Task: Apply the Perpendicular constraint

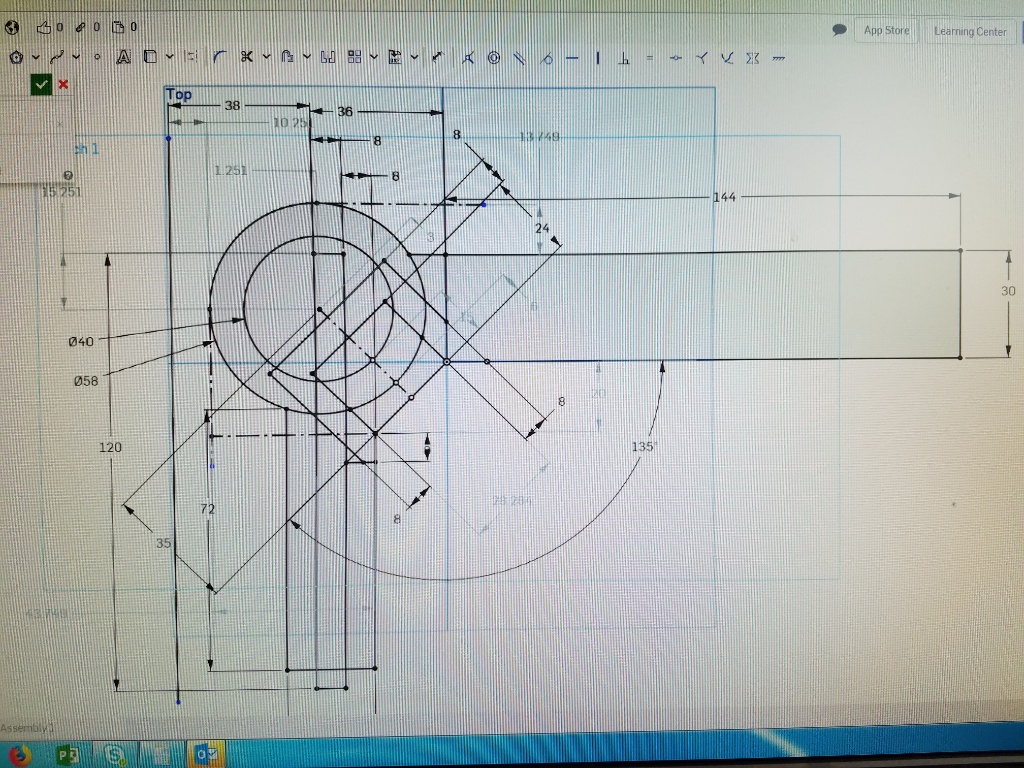Action: pos(623,58)
